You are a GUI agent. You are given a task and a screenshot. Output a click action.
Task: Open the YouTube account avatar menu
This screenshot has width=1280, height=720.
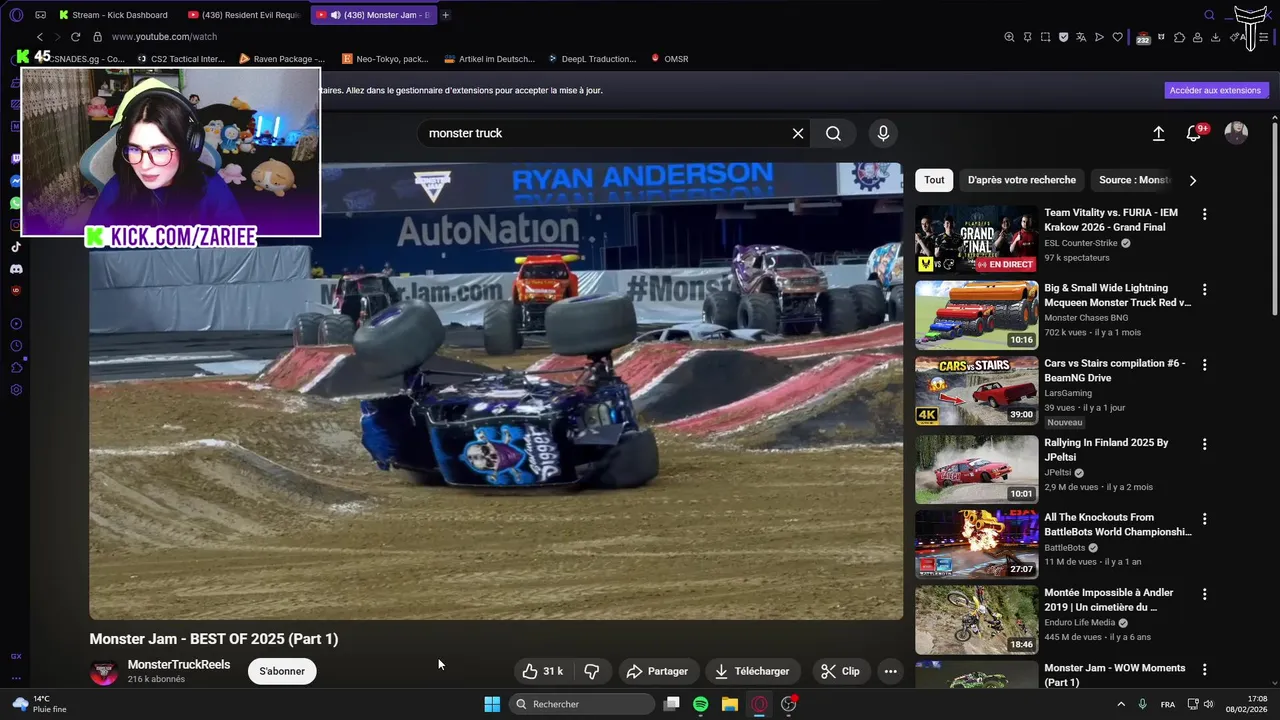coord(1236,133)
